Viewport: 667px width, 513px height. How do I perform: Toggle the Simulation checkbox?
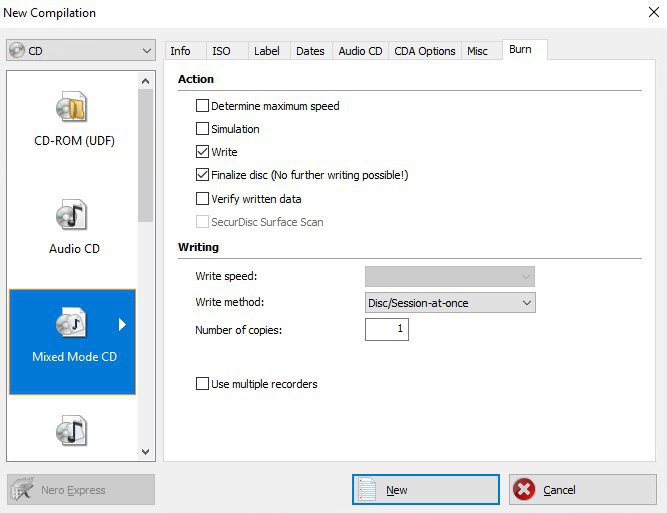[203, 129]
